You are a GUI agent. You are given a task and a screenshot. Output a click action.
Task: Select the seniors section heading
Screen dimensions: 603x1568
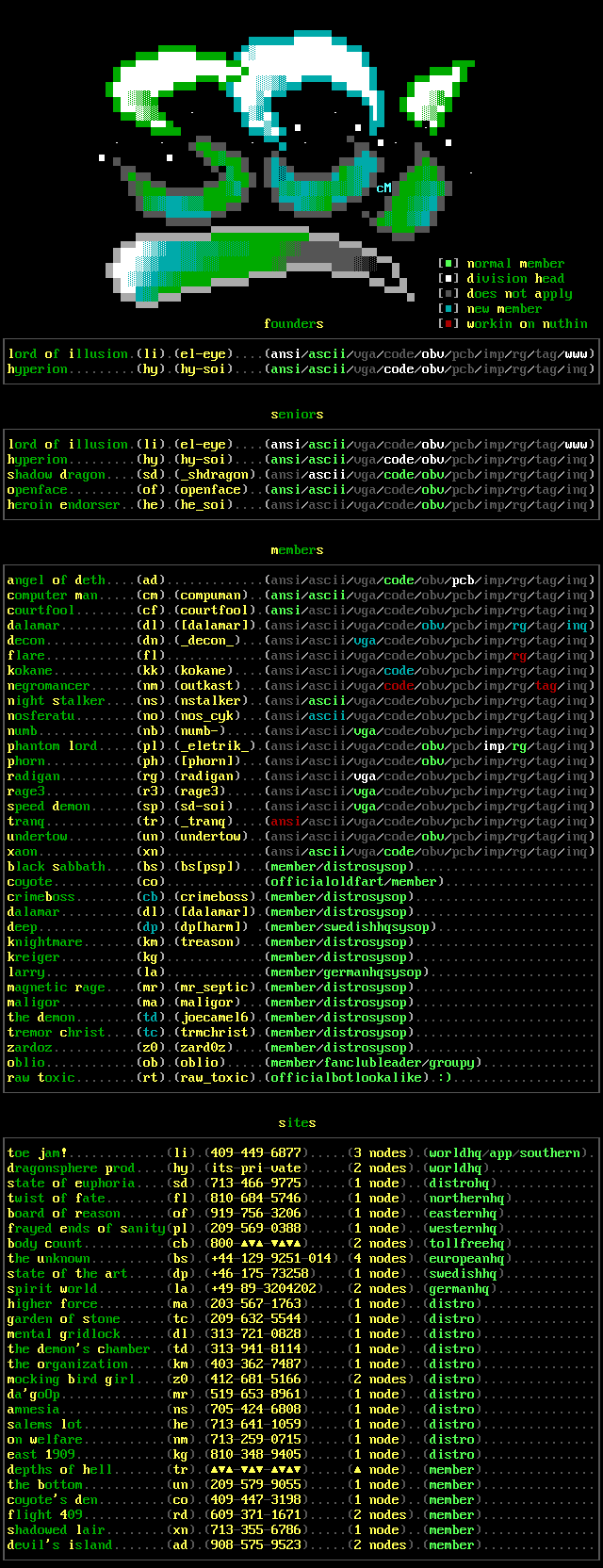(x=297, y=415)
